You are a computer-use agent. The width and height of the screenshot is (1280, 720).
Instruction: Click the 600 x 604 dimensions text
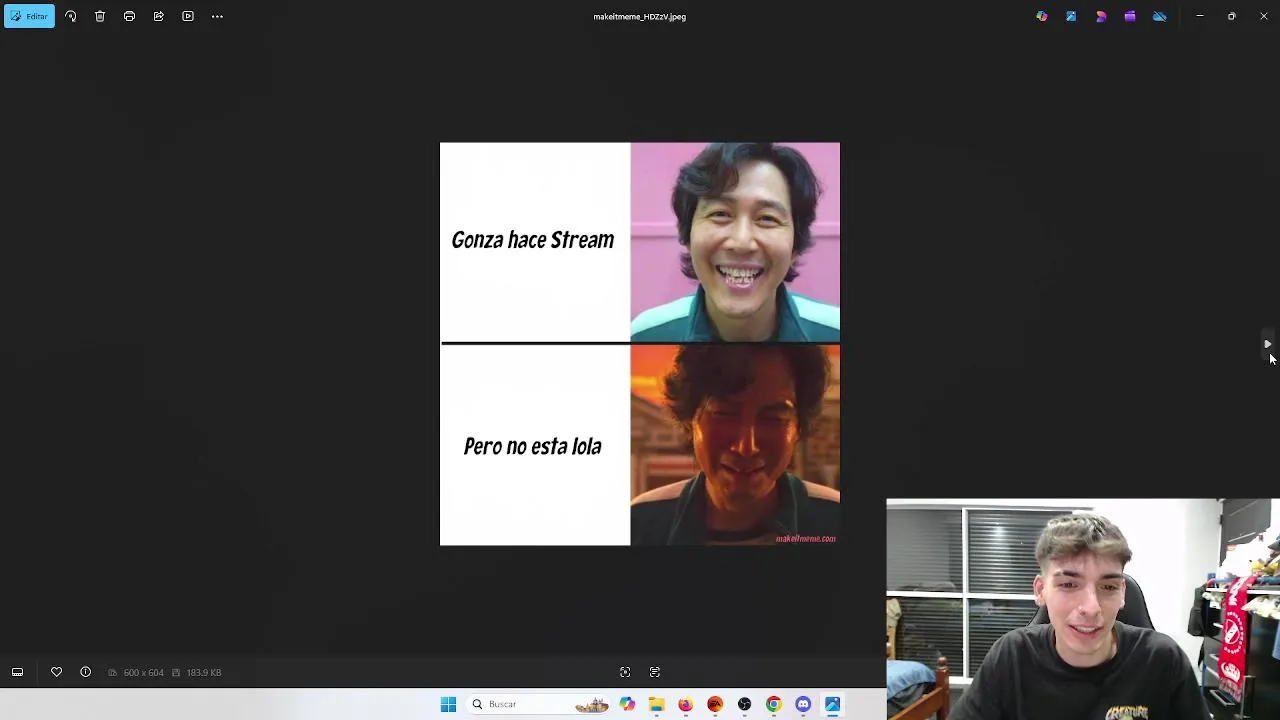pyautogui.click(x=143, y=673)
